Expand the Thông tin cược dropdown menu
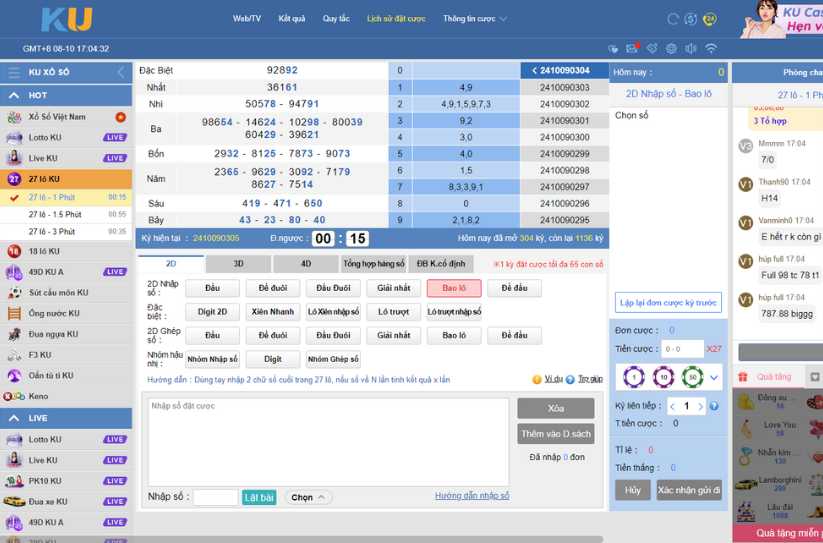Viewport: 823px width, 543px height. 474,19
